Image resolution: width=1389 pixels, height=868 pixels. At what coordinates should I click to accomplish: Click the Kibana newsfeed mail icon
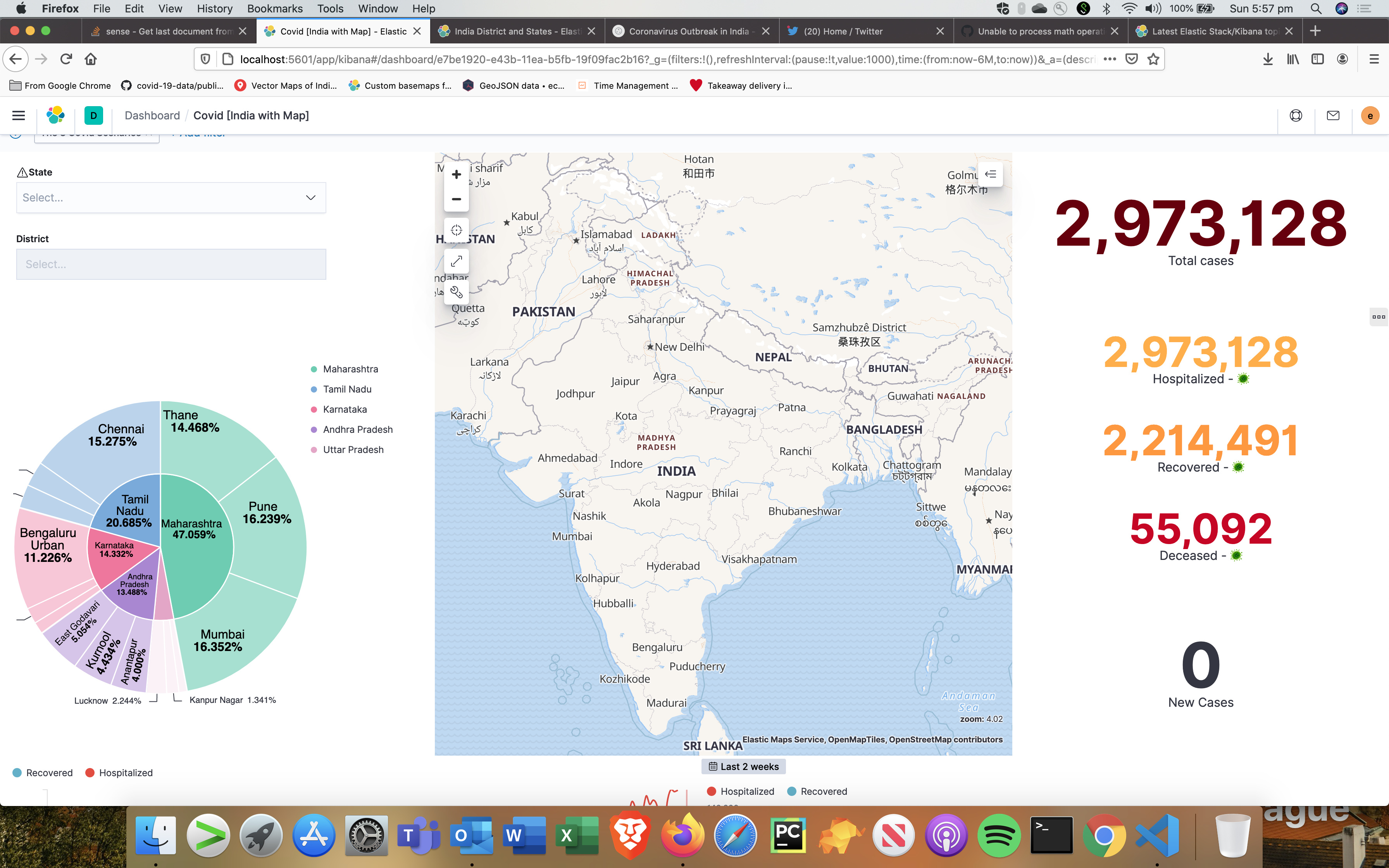1333,115
